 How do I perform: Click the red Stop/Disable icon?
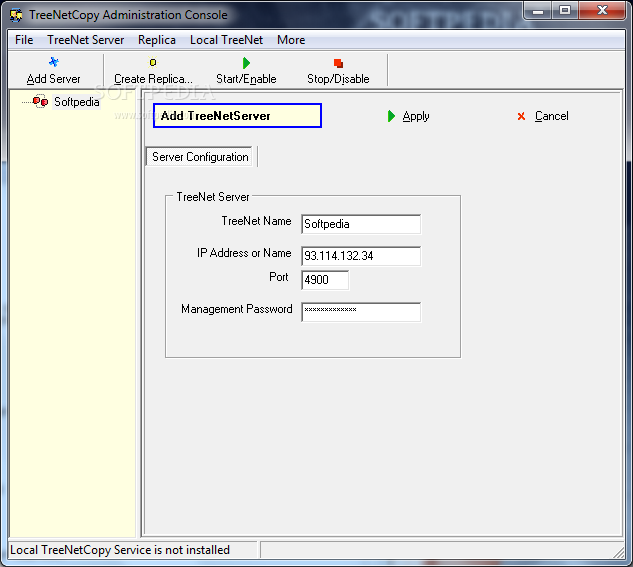point(338,63)
